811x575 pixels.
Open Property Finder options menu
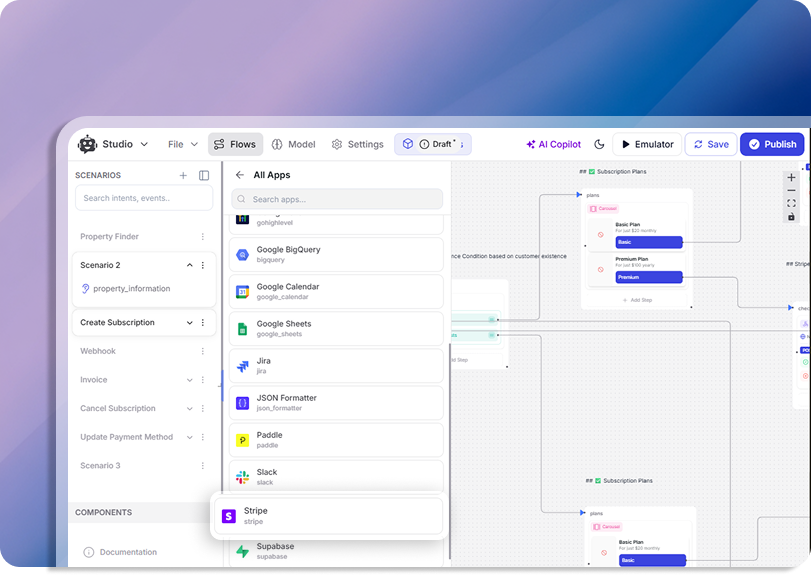[203, 236]
